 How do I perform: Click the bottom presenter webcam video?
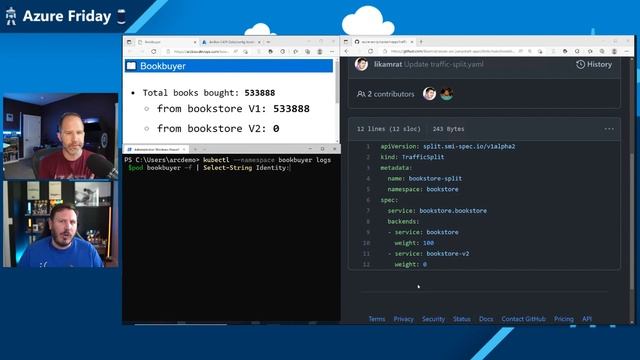(x=60, y=224)
